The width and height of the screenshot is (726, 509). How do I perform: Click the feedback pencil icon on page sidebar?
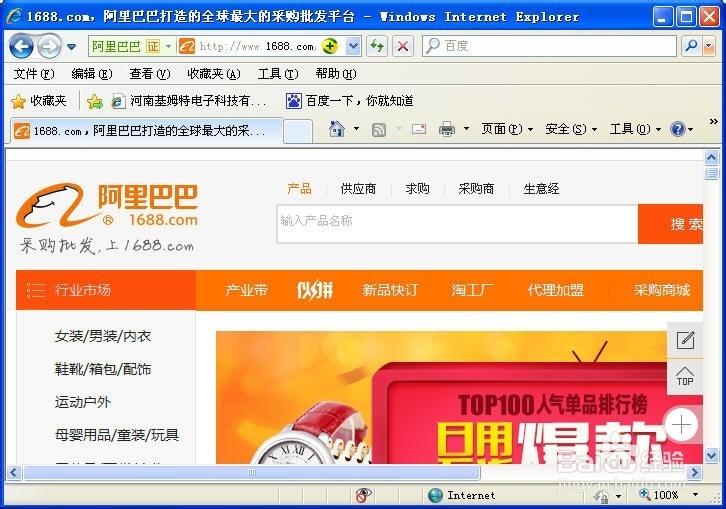point(685,340)
